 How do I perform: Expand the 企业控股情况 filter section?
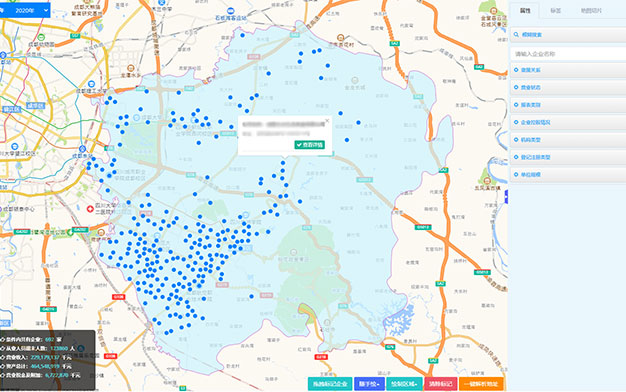coord(568,122)
